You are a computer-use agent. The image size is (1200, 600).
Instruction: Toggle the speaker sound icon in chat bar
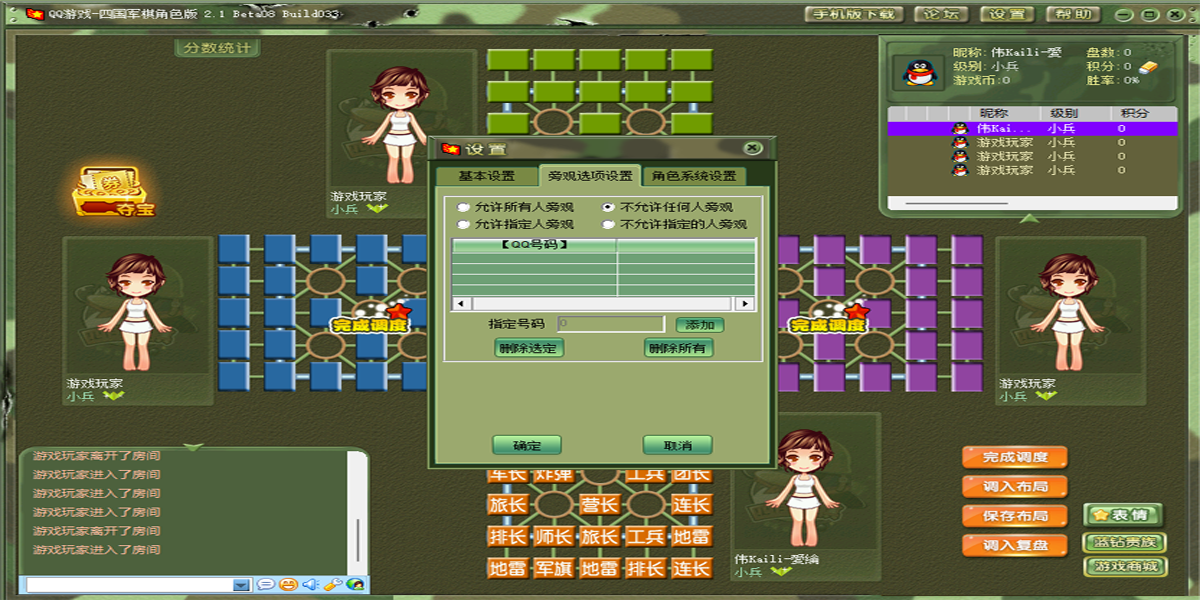click(x=311, y=585)
